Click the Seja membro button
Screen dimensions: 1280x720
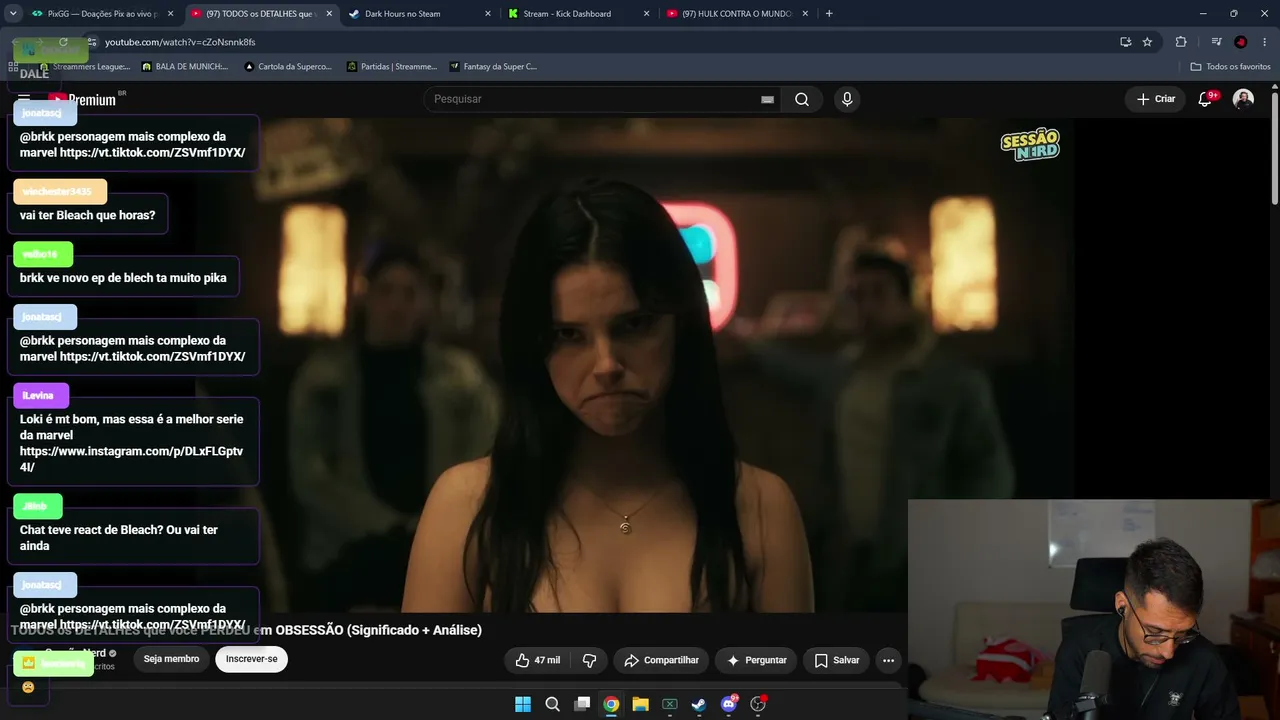coord(171,659)
